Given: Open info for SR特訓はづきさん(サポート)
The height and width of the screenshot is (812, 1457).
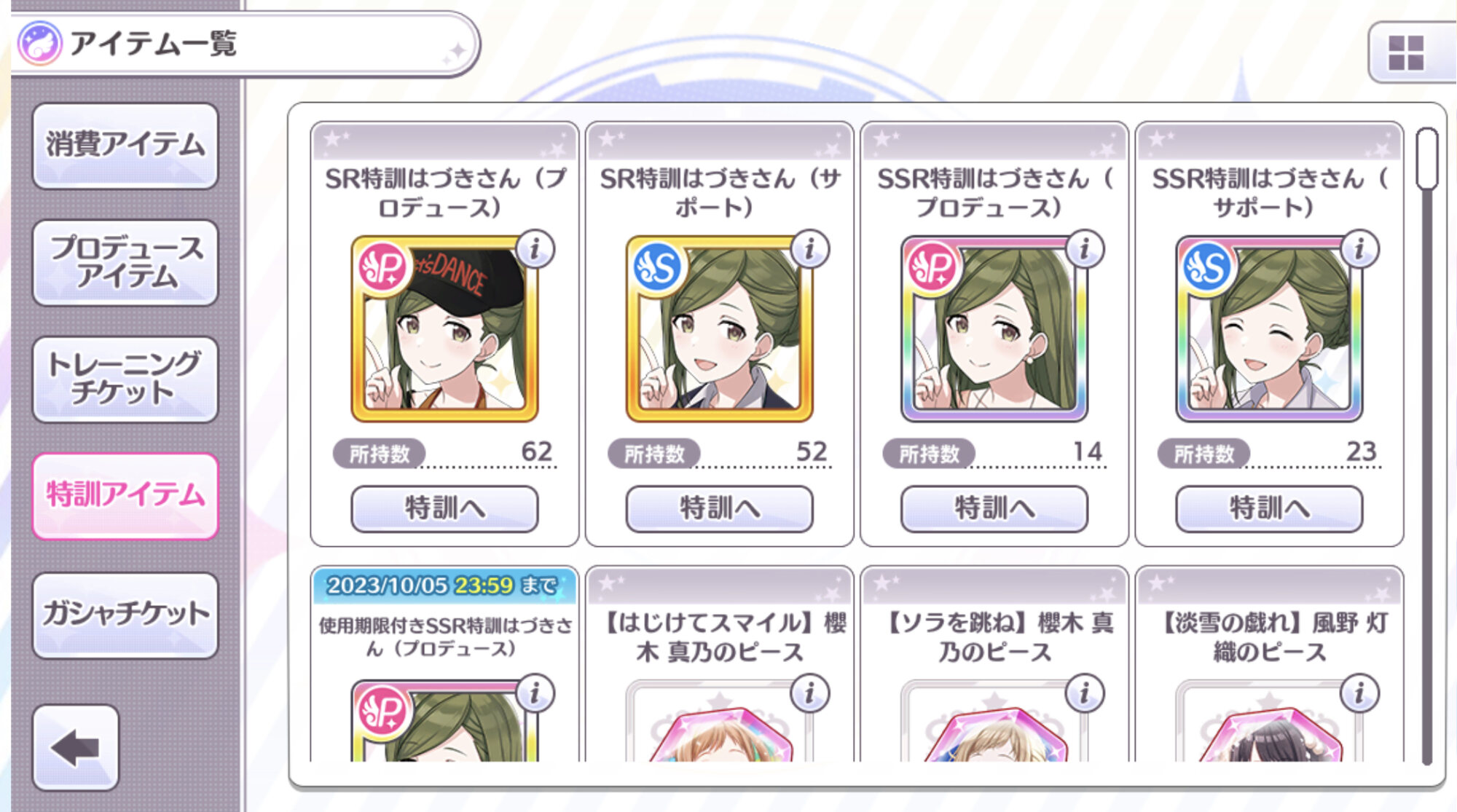Looking at the screenshot, I should [809, 249].
